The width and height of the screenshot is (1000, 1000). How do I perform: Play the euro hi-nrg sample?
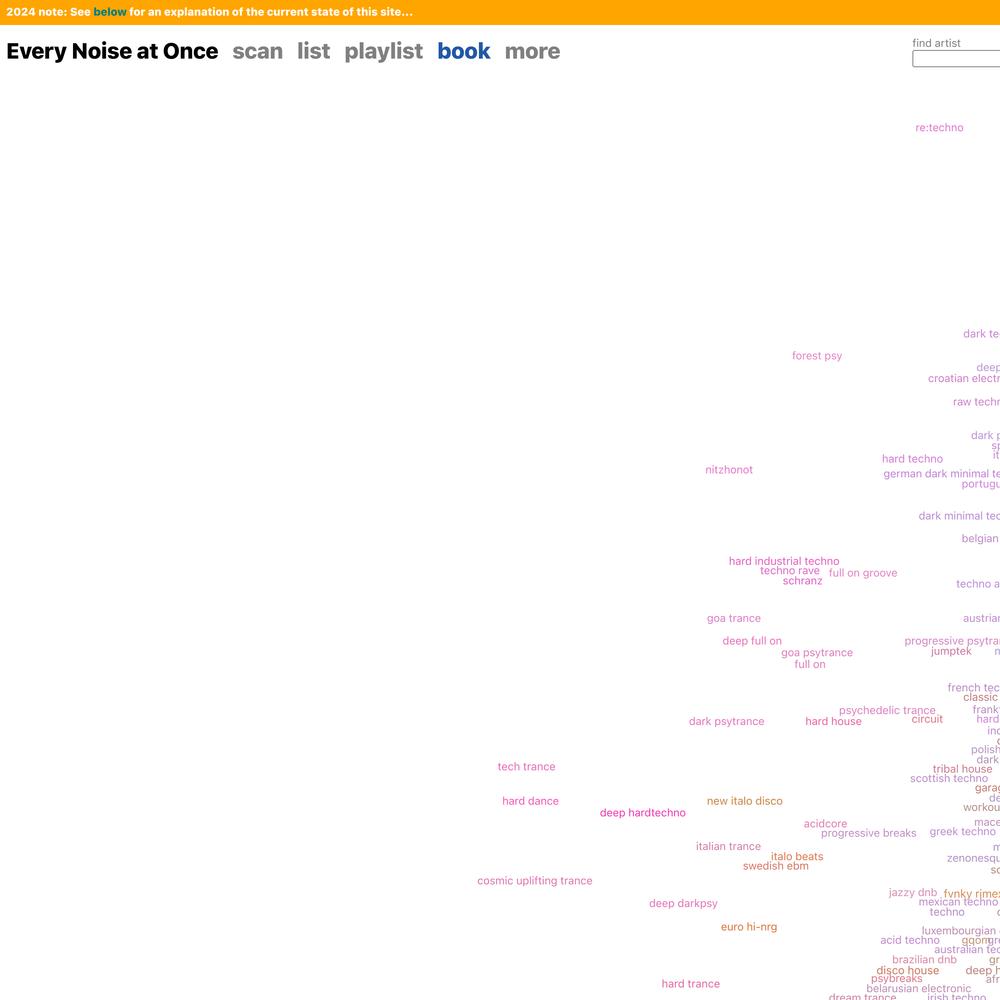pos(749,927)
